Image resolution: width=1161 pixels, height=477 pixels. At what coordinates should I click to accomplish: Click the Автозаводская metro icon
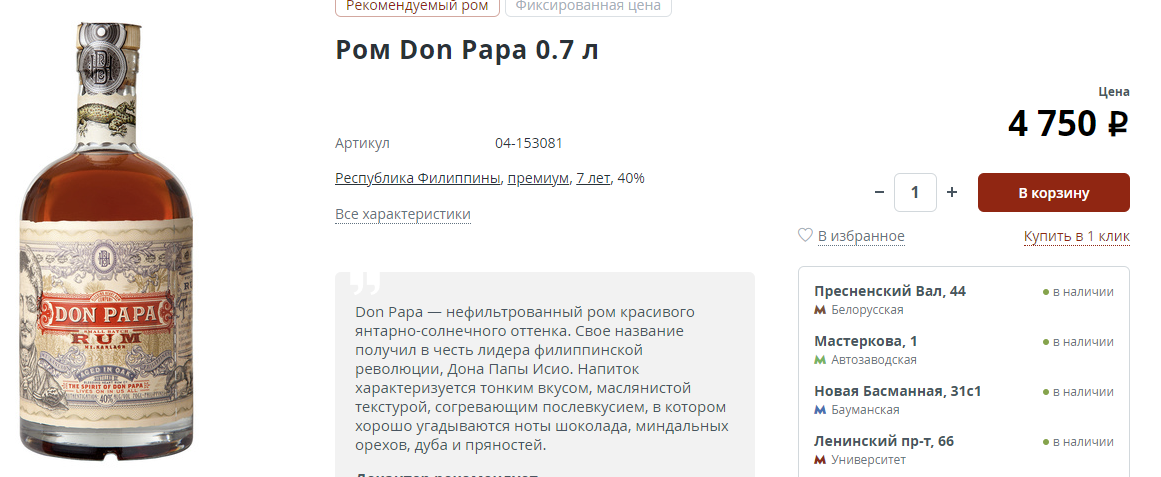(x=820, y=360)
